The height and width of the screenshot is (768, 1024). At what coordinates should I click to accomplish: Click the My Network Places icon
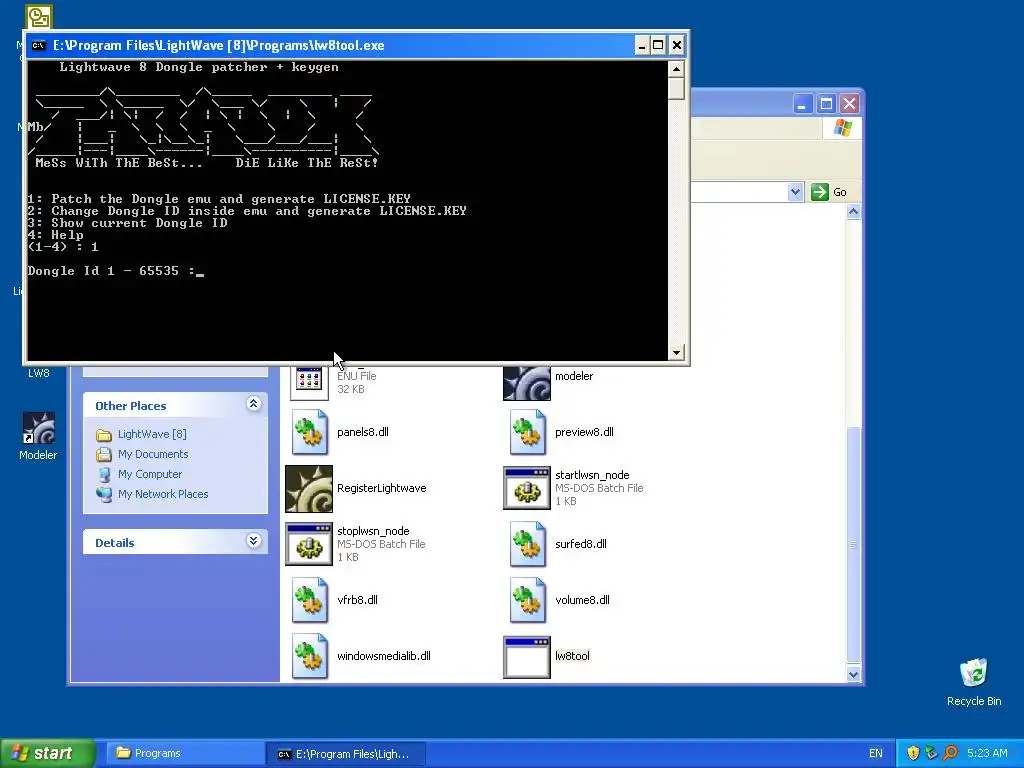click(104, 494)
